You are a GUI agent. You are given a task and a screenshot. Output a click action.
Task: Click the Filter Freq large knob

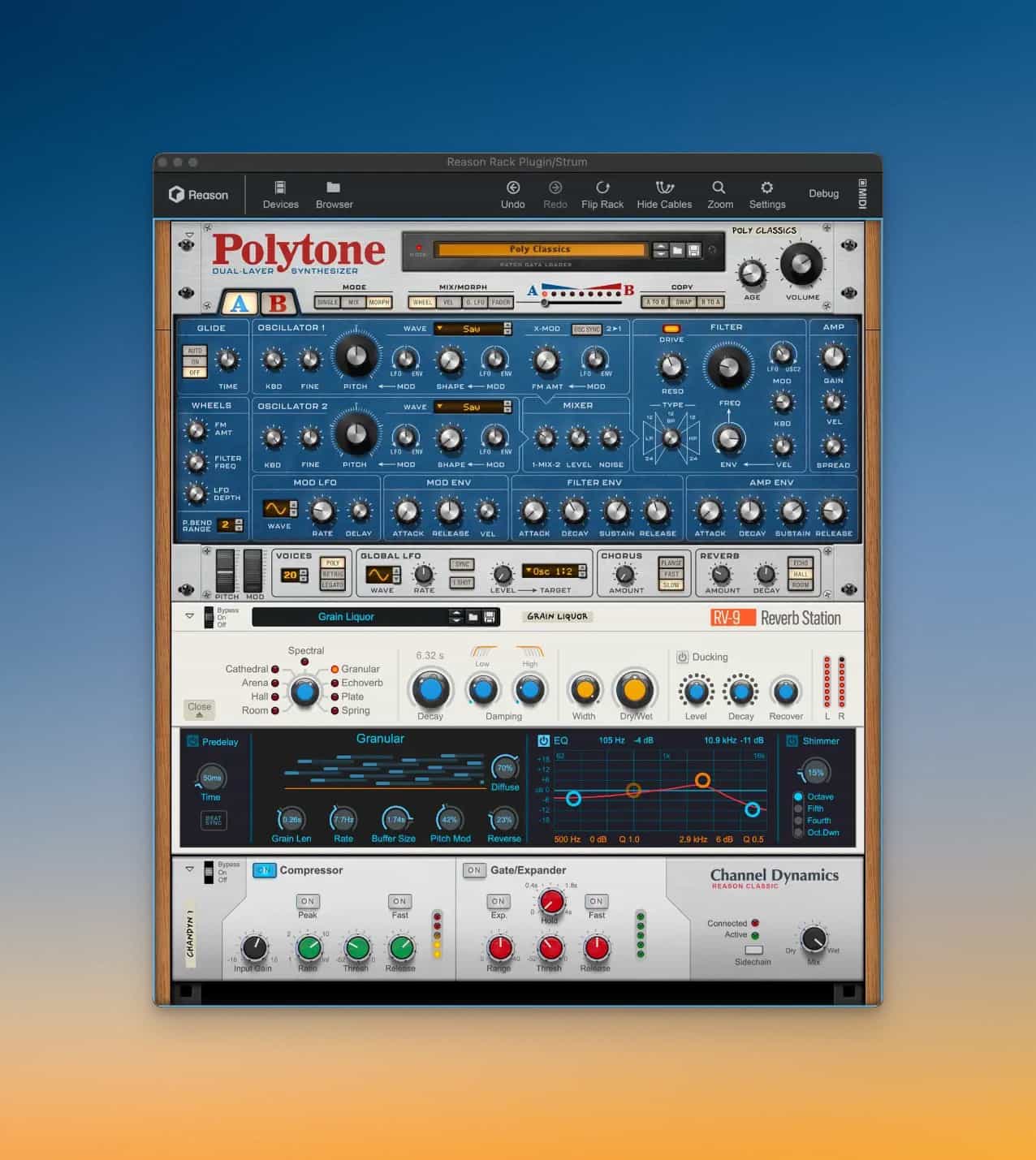[728, 367]
